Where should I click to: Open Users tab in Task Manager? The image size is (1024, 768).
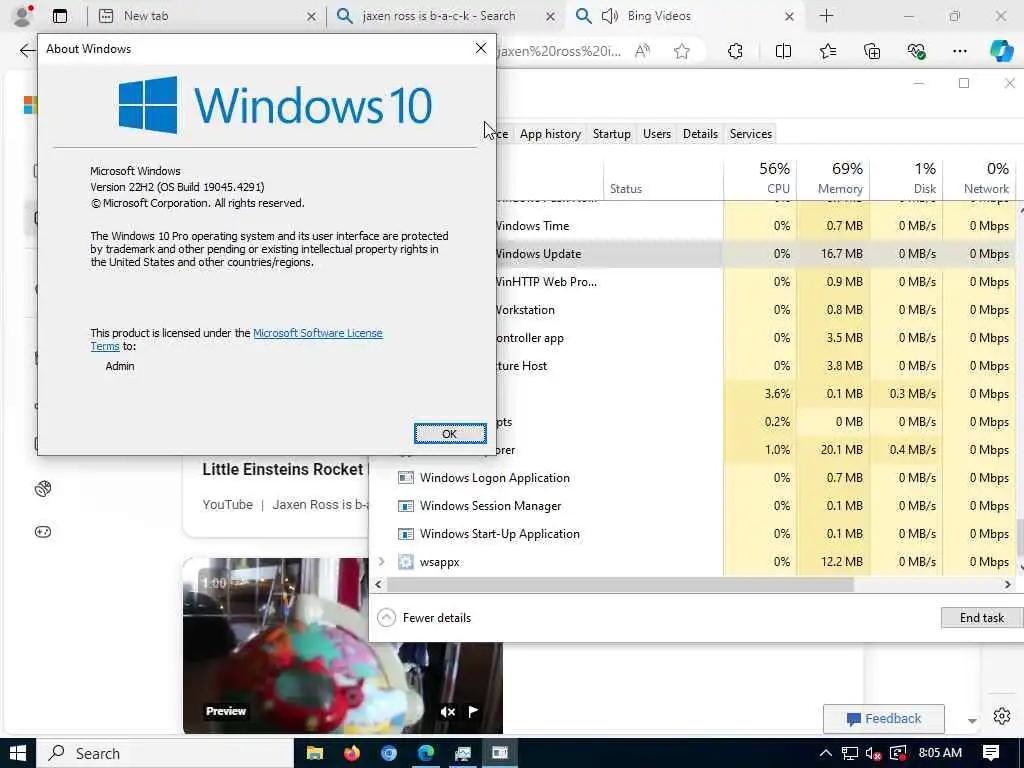[656, 134]
